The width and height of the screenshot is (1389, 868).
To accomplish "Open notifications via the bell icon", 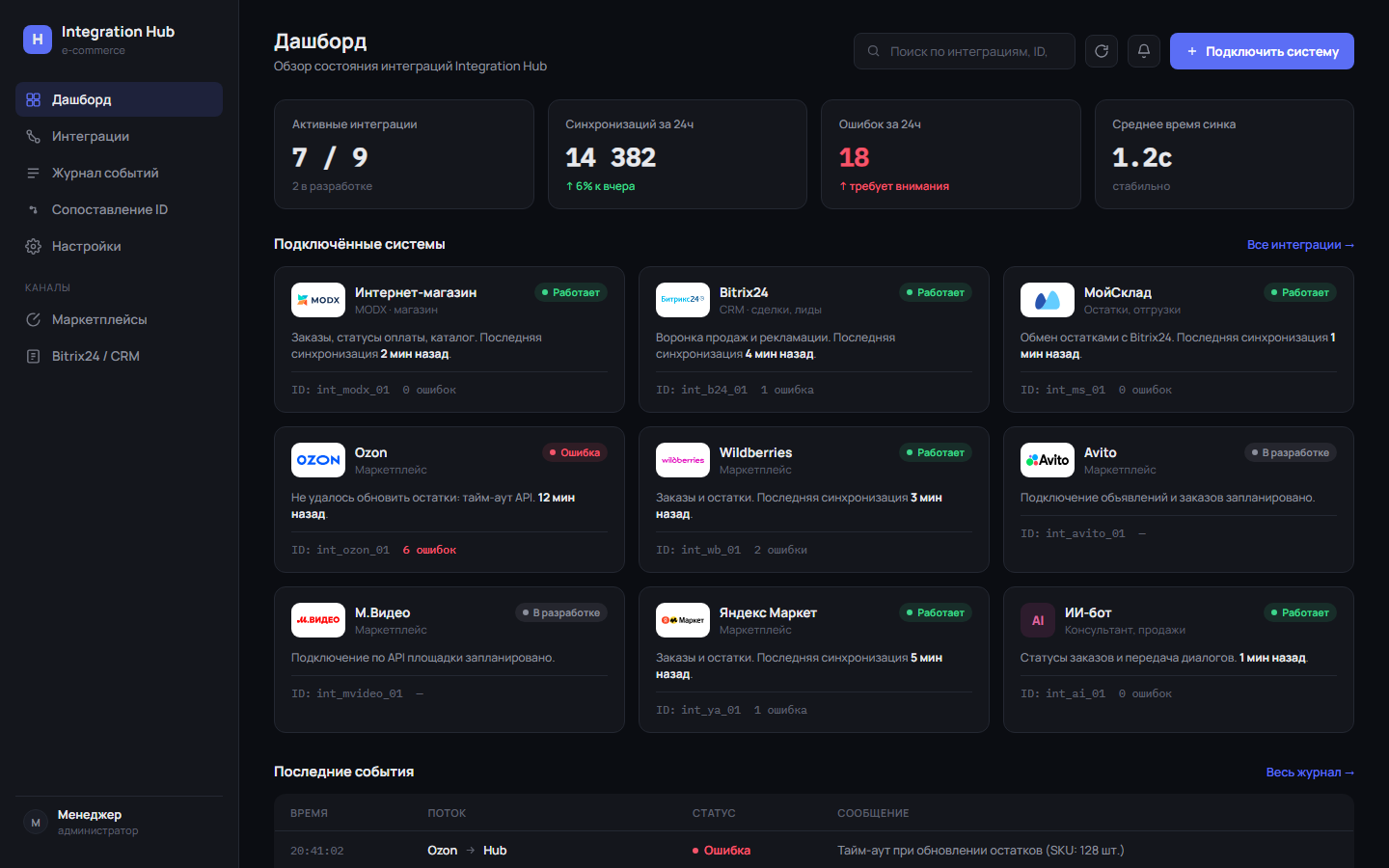I will [x=1144, y=51].
